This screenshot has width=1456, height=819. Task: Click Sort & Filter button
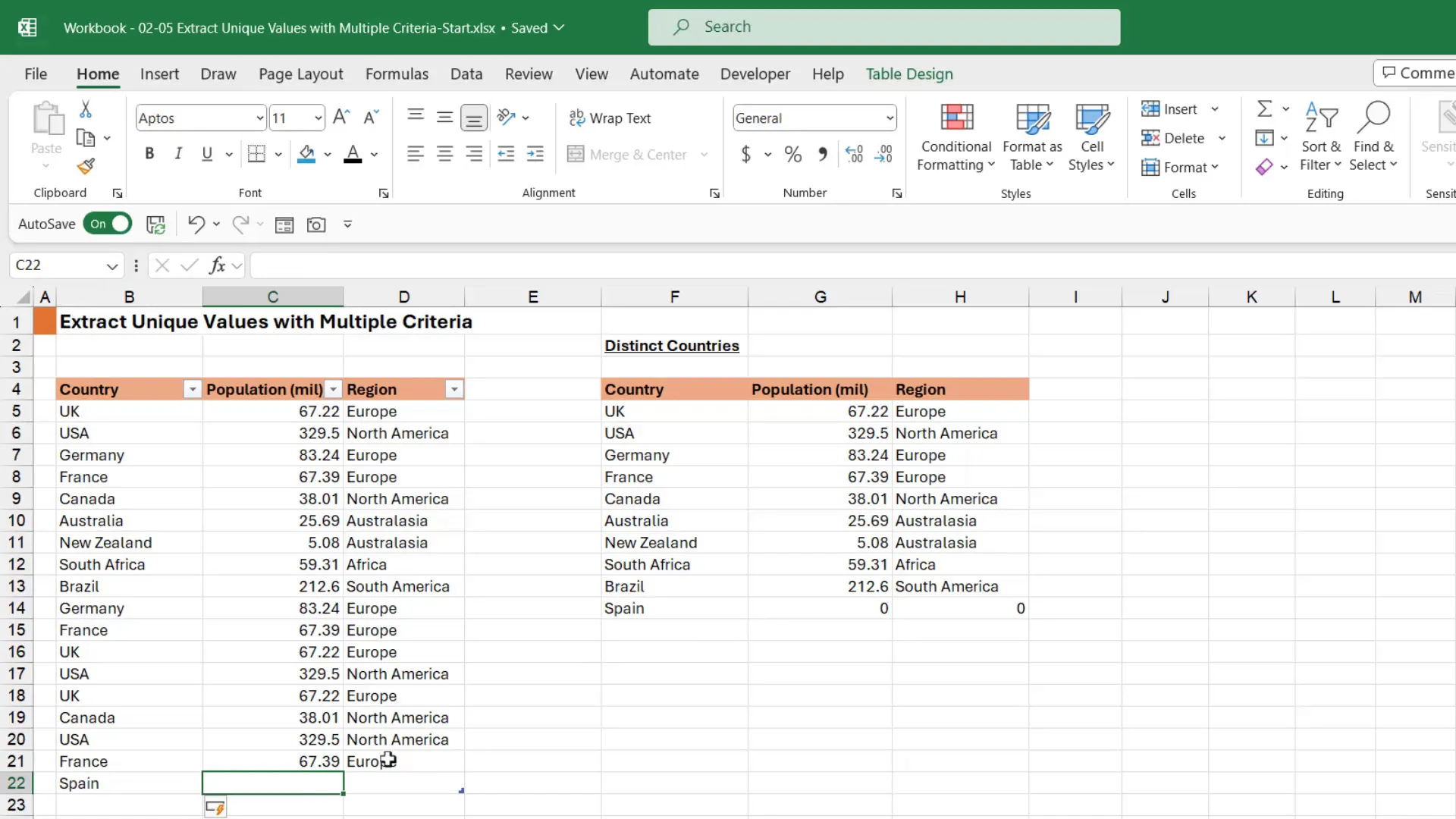click(1320, 138)
